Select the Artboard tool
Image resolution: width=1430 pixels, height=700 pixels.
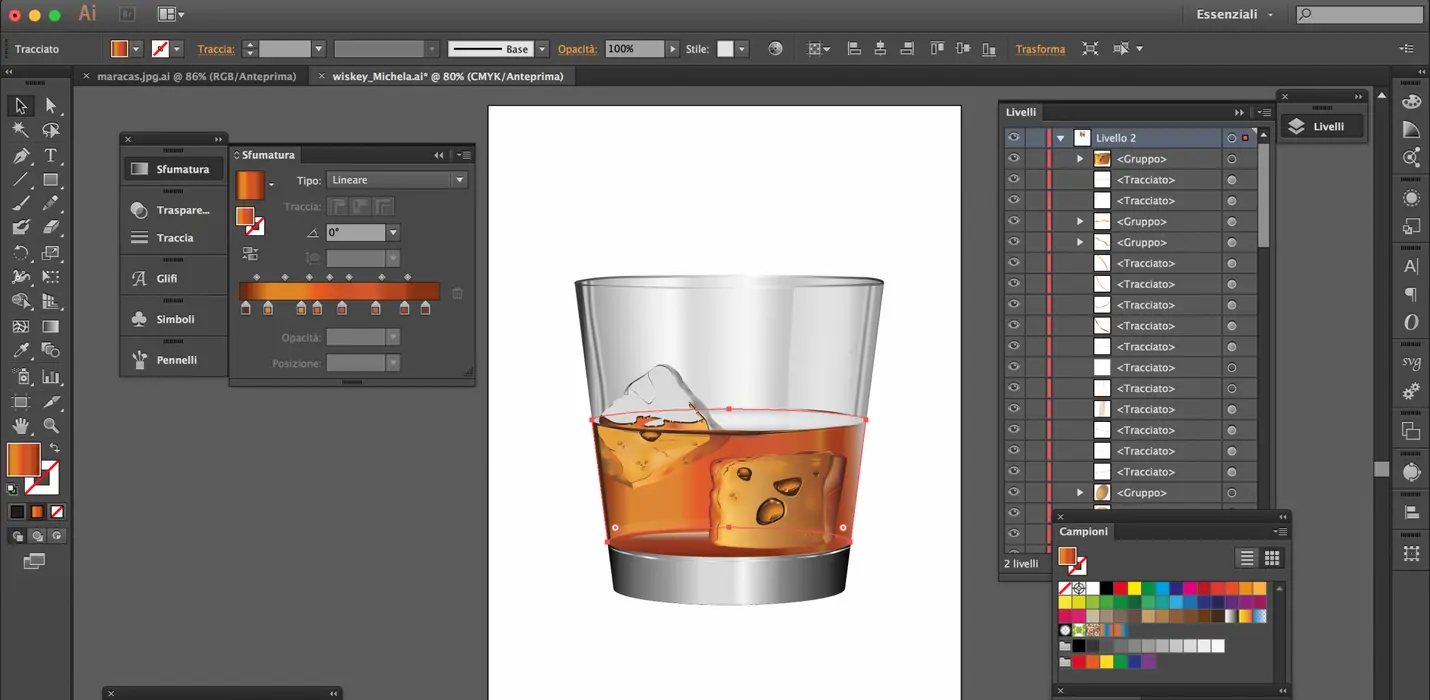click(20, 402)
